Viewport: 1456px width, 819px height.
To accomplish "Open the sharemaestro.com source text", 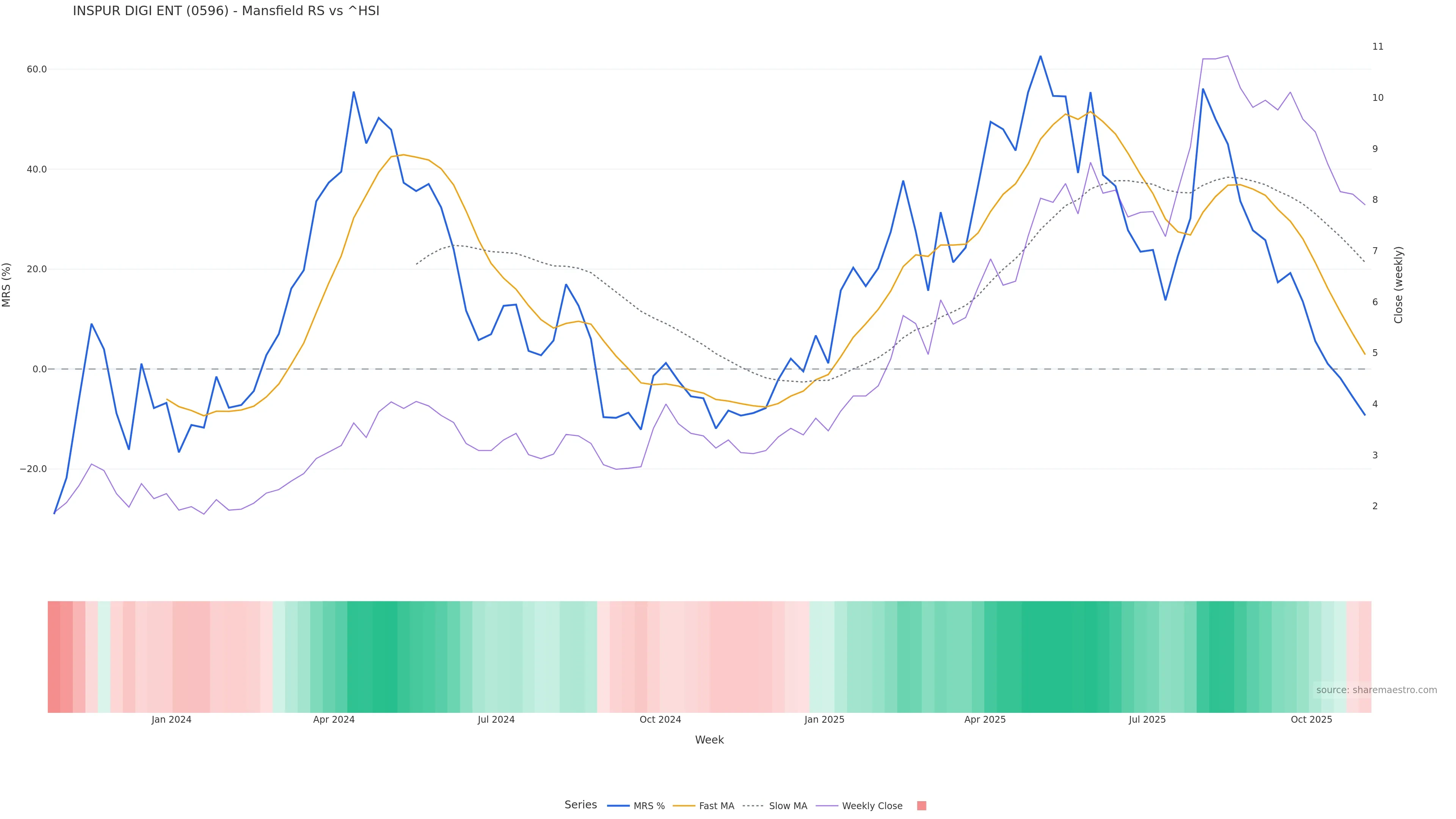I will tap(1376, 690).
